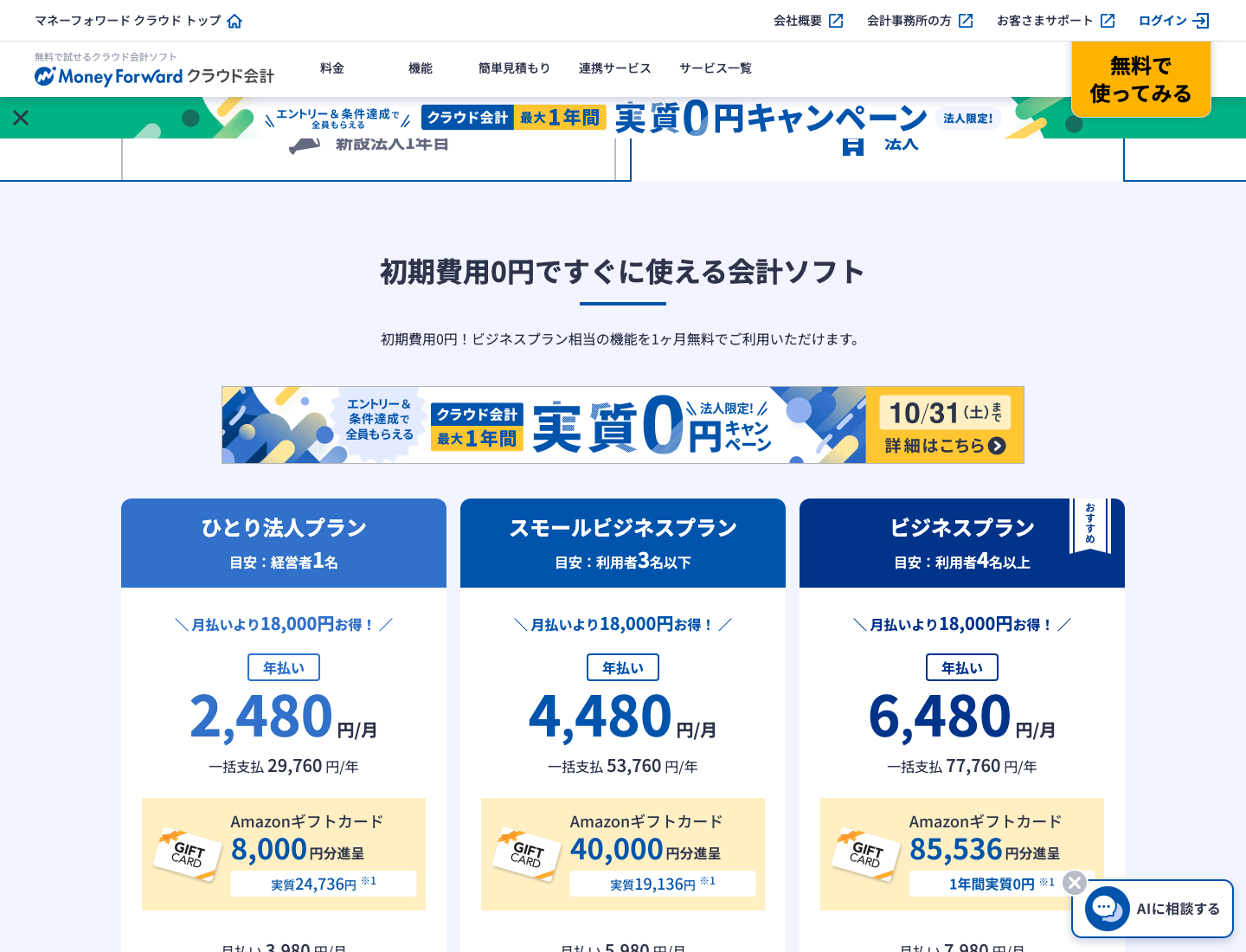
Task: Select the 新設法人1年目 tab
Action: click(369, 159)
